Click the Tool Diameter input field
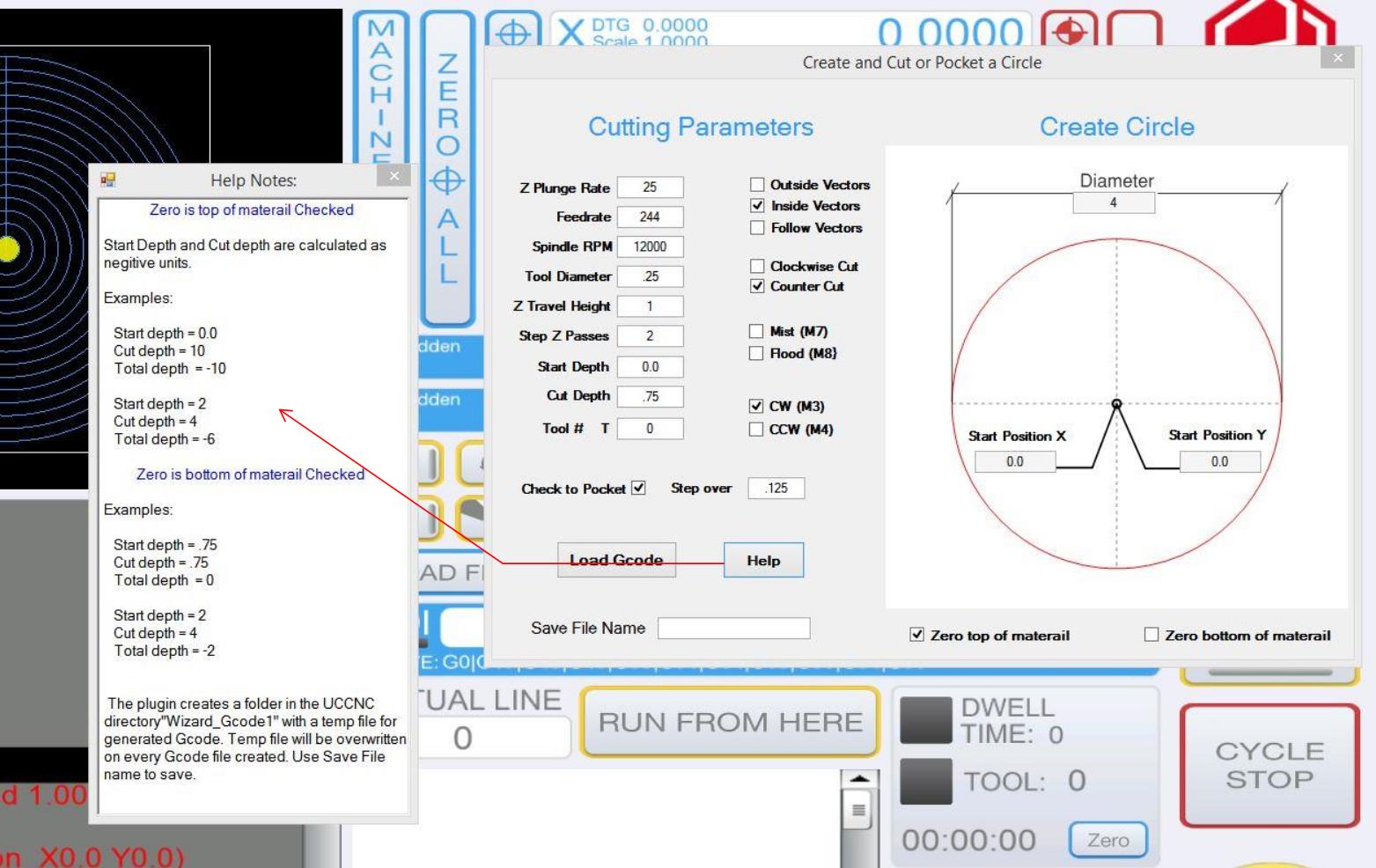 point(650,276)
